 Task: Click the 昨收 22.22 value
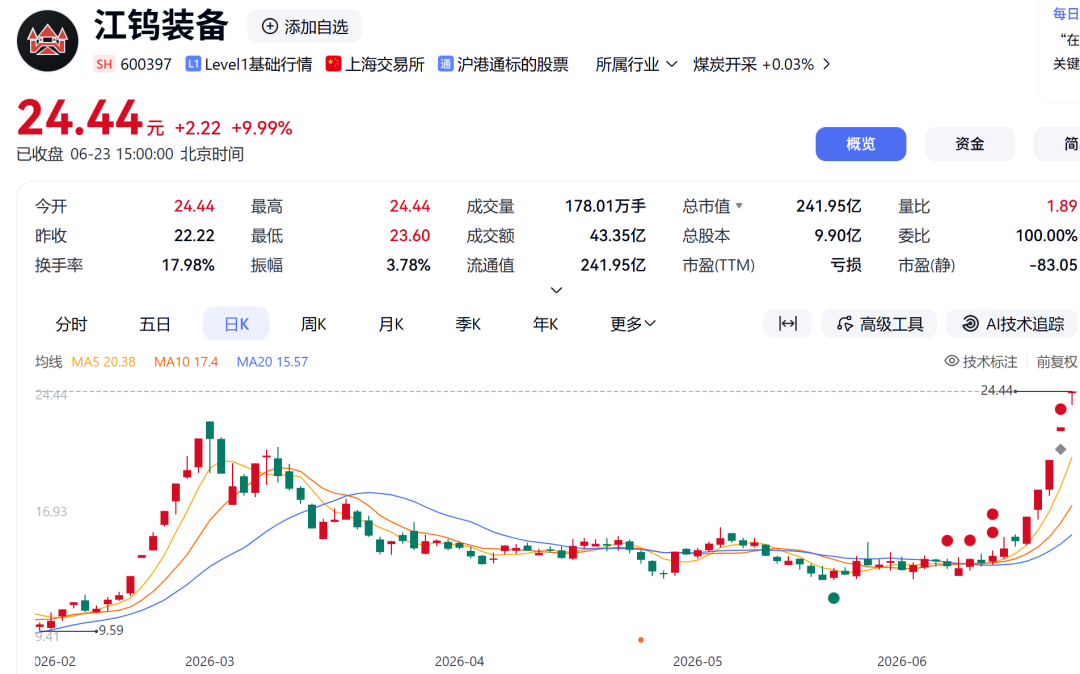pyautogui.click(x=194, y=235)
